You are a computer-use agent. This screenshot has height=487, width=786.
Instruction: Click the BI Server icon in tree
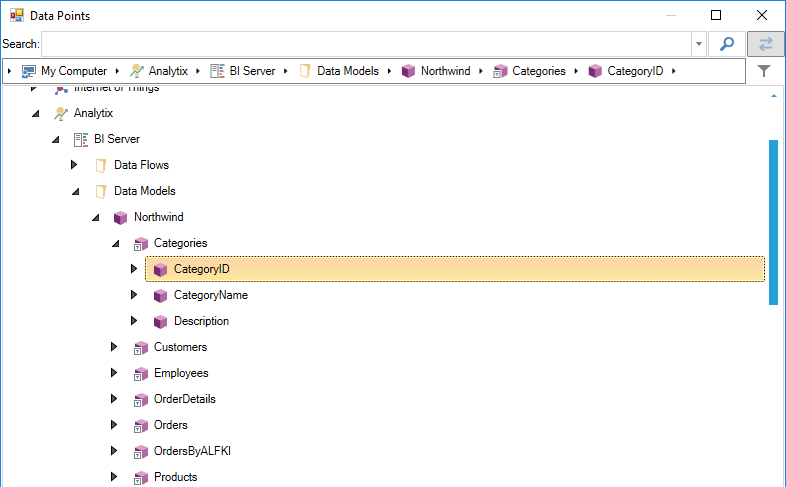point(81,139)
